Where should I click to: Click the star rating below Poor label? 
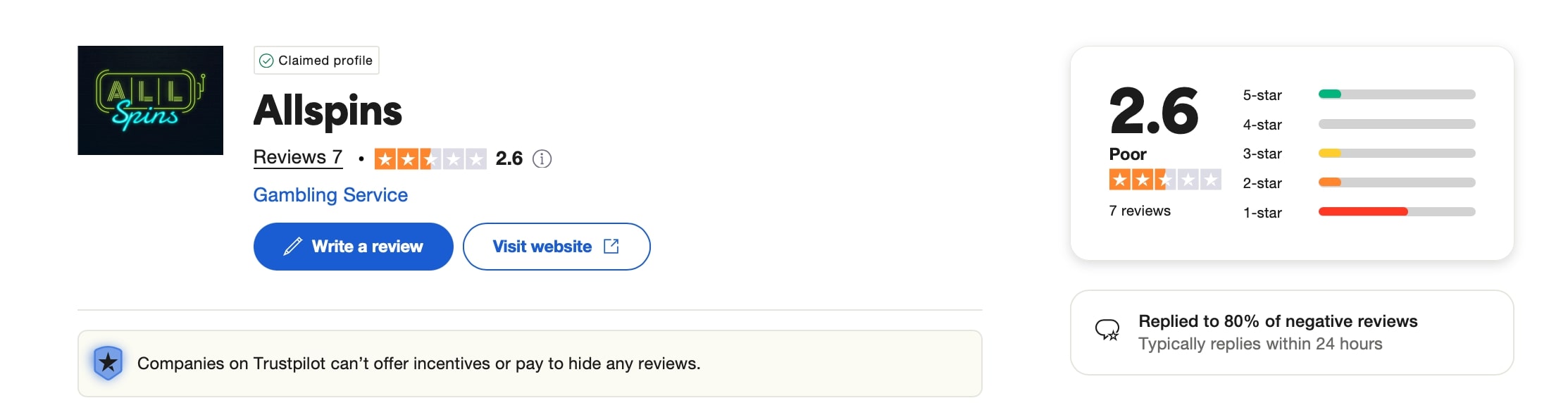pyautogui.click(x=1165, y=180)
